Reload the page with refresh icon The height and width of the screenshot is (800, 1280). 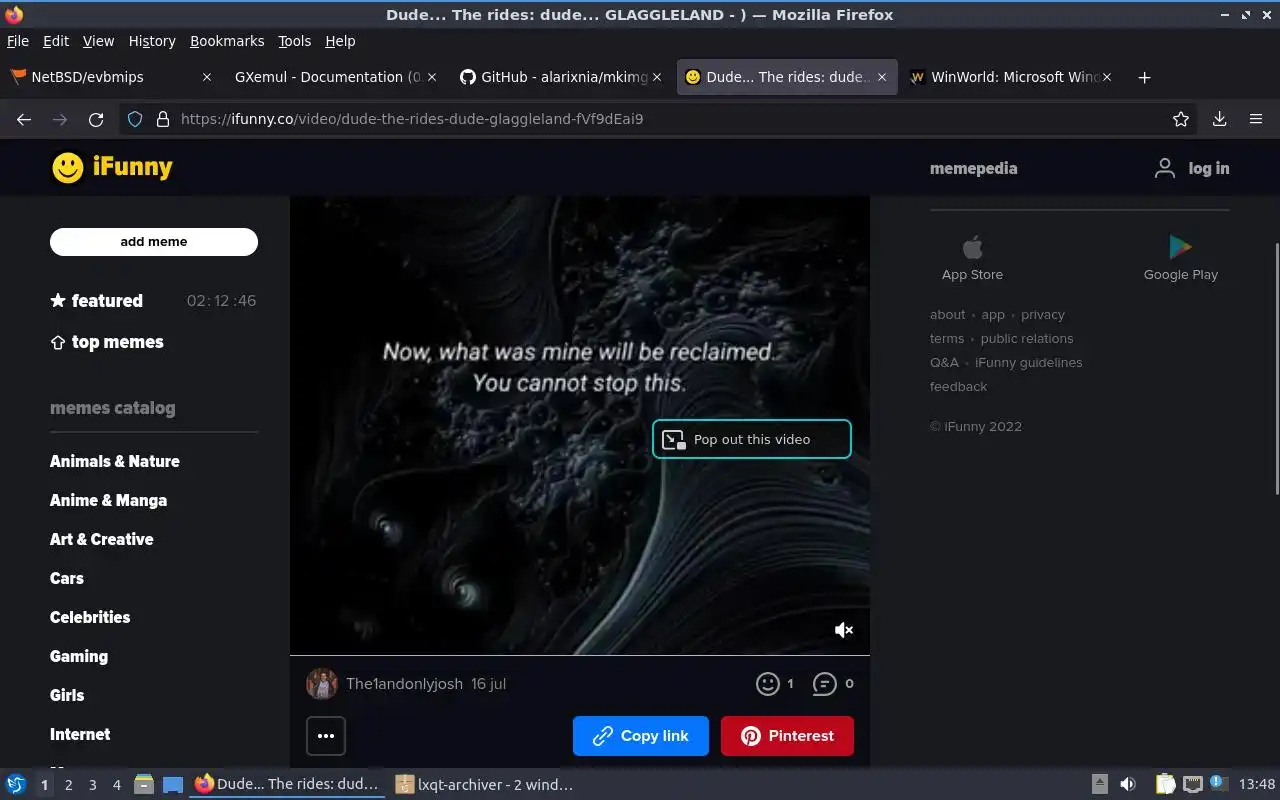pyautogui.click(x=96, y=119)
